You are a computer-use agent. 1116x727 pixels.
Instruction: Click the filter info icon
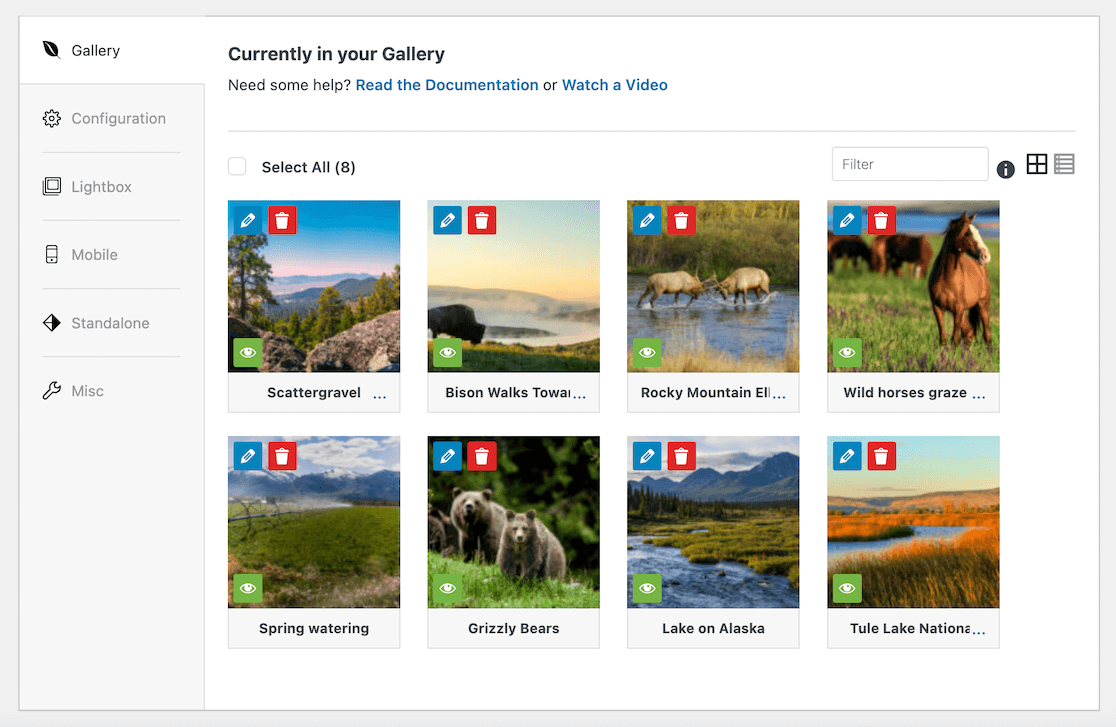point(1006,170)
